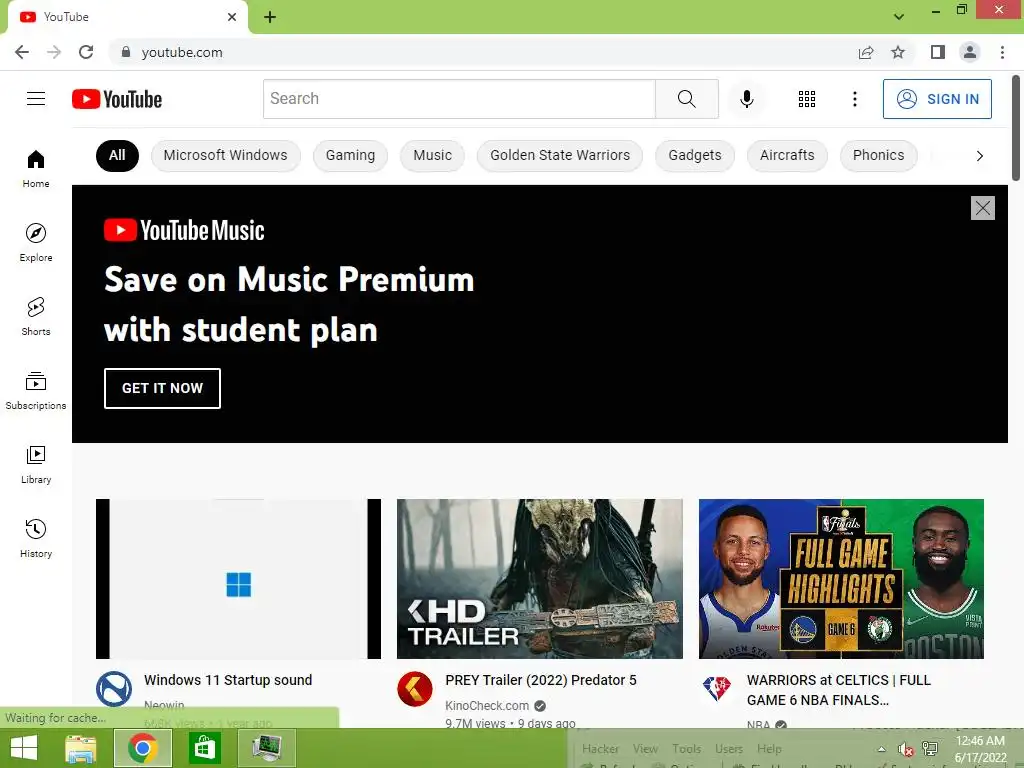The height and width of the screenshot is (768, 1024).
Task: Open the Windows Start button
Action: (x=24, y=748)
